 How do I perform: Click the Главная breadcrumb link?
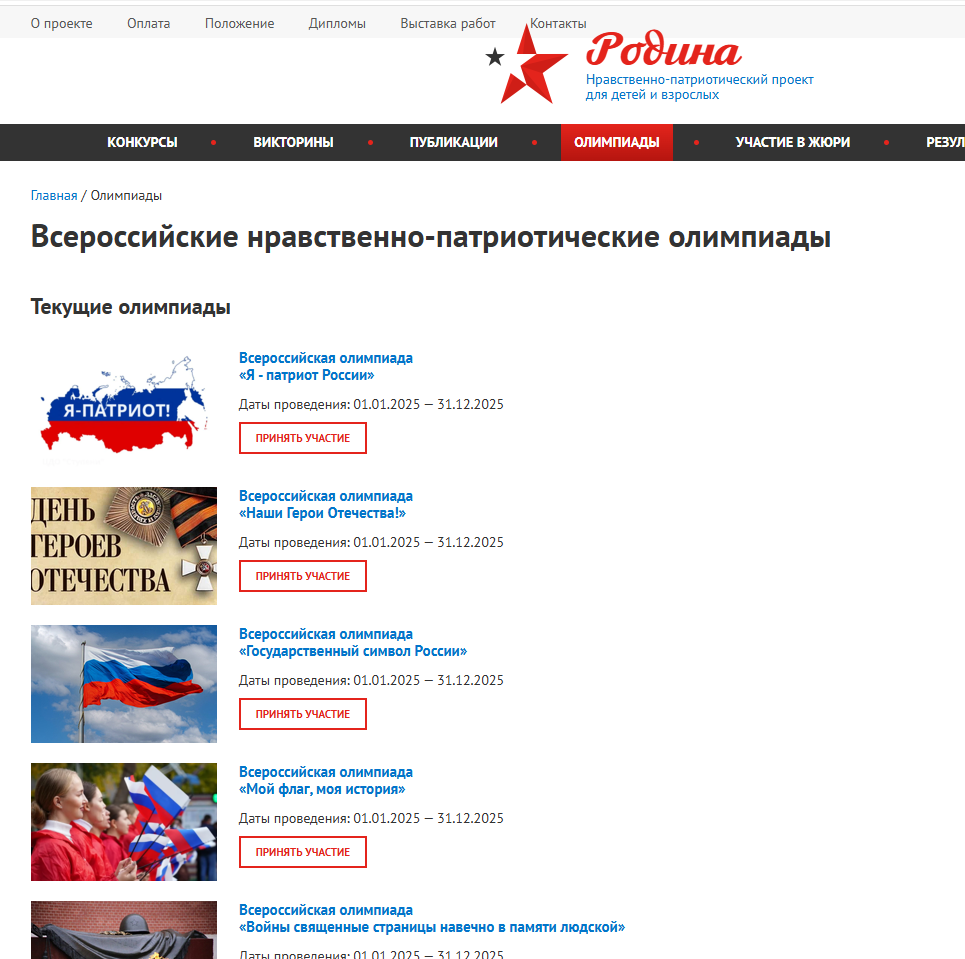point(54,196)
